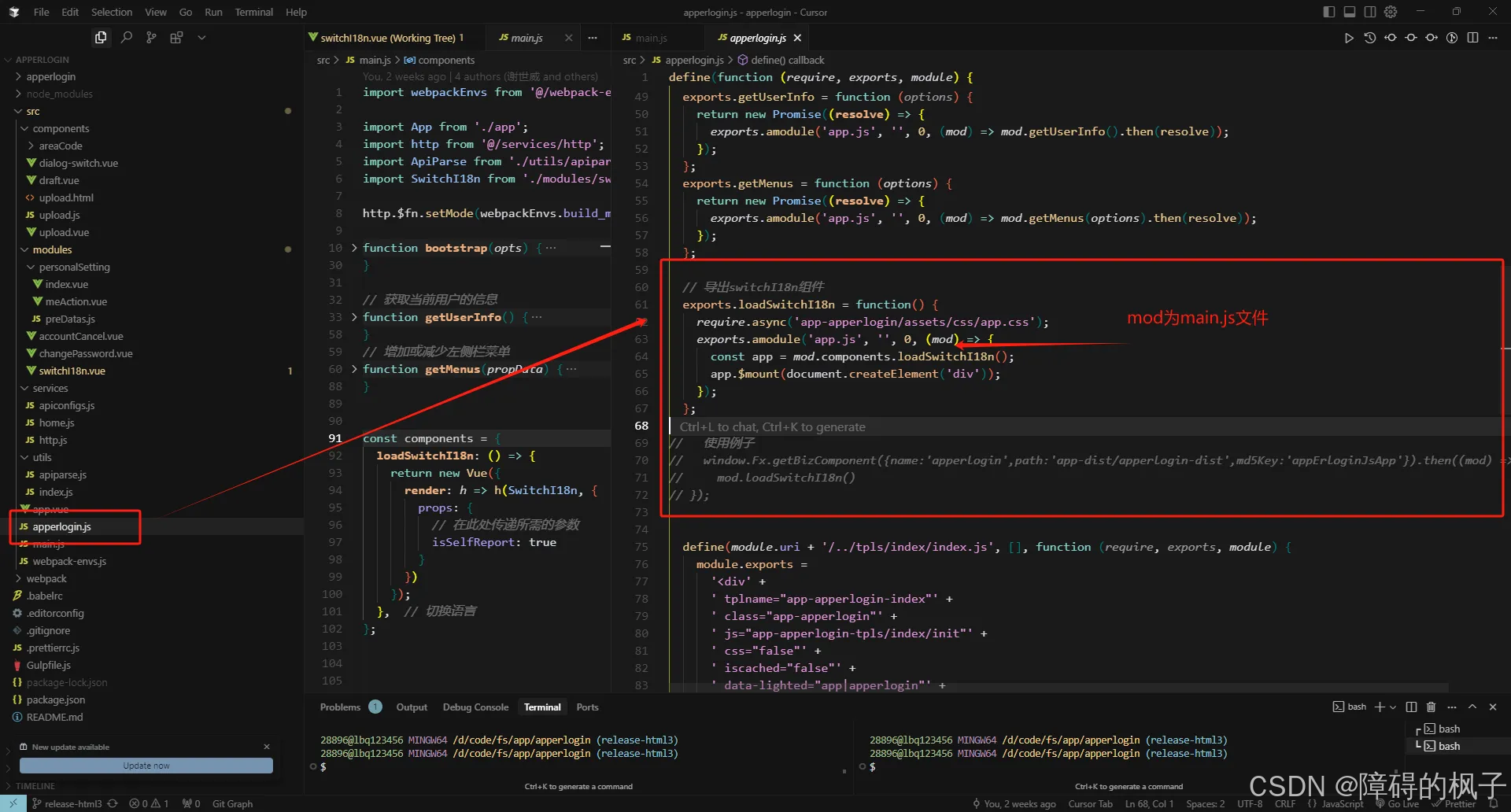Close the left main.js tab
The width and height of the screenshot is (1511, 812).
568,38
